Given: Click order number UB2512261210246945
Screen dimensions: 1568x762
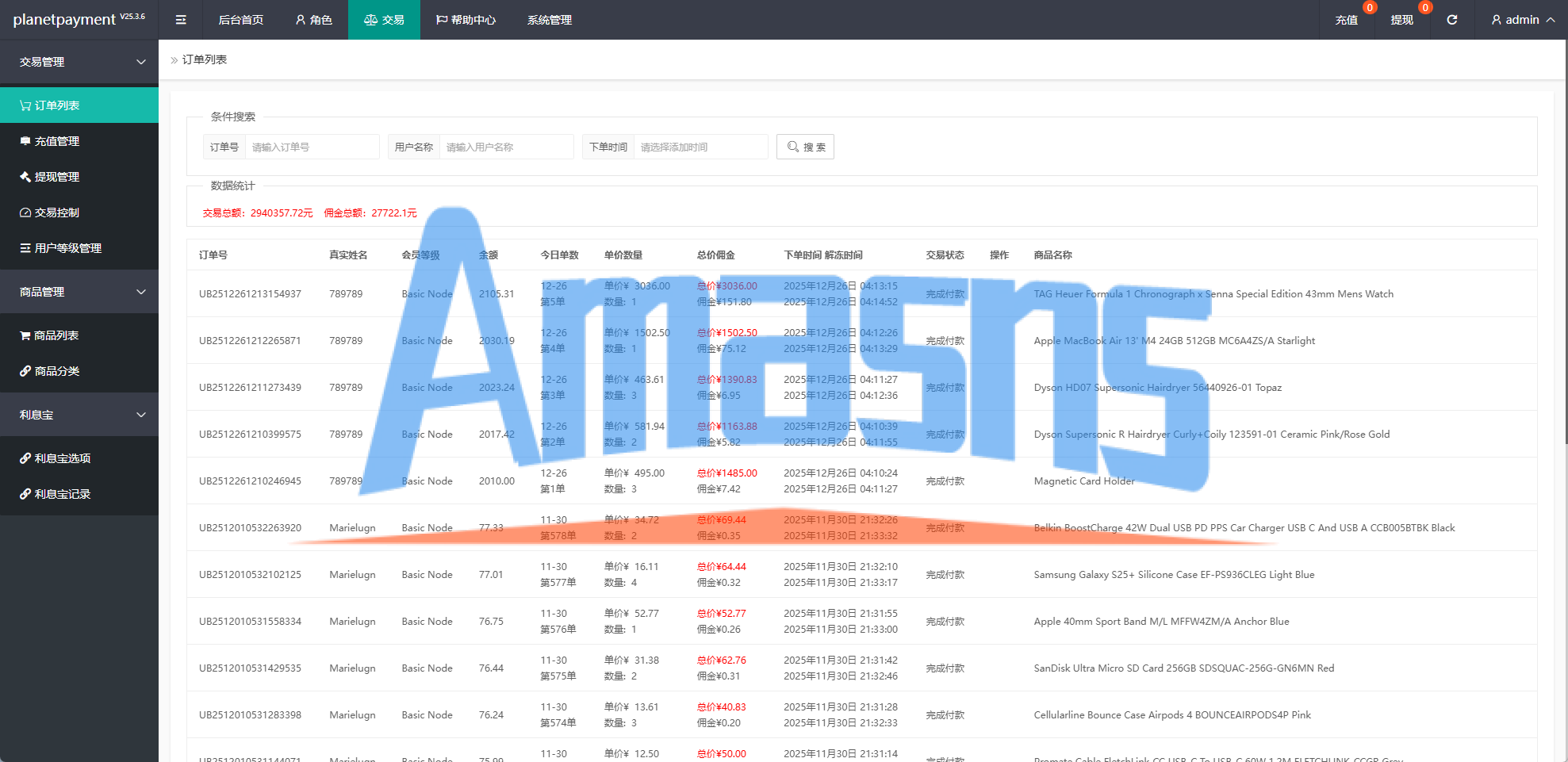Looking at the screenshot, I should [250, 481].
